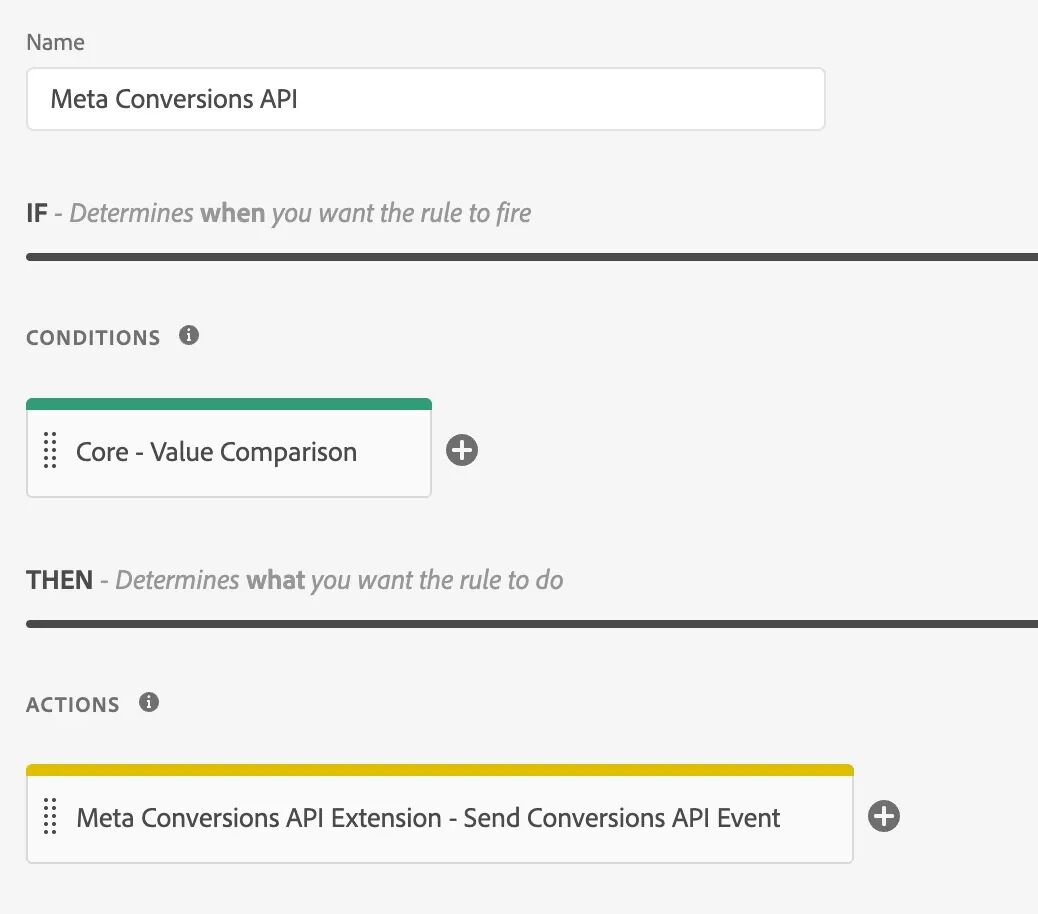Select the plus icon beside the action card

coord(883,816)
